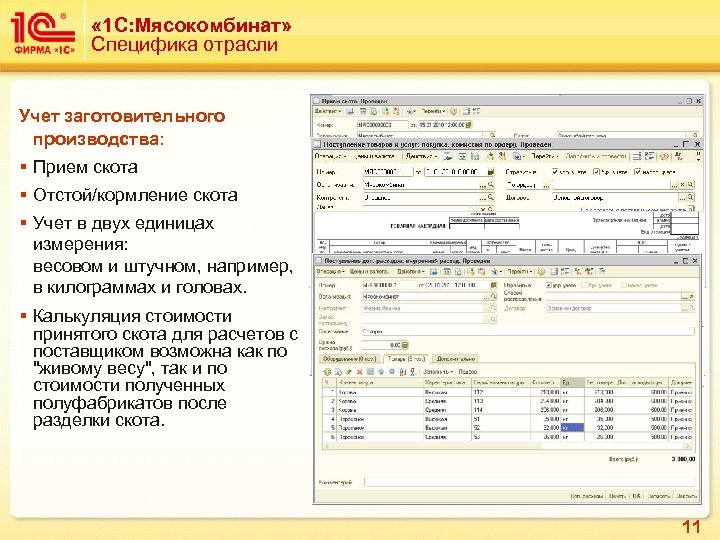Click the calendar icon next to the date field in front window
Screen dimensions: 720x540
coord(493,285)
